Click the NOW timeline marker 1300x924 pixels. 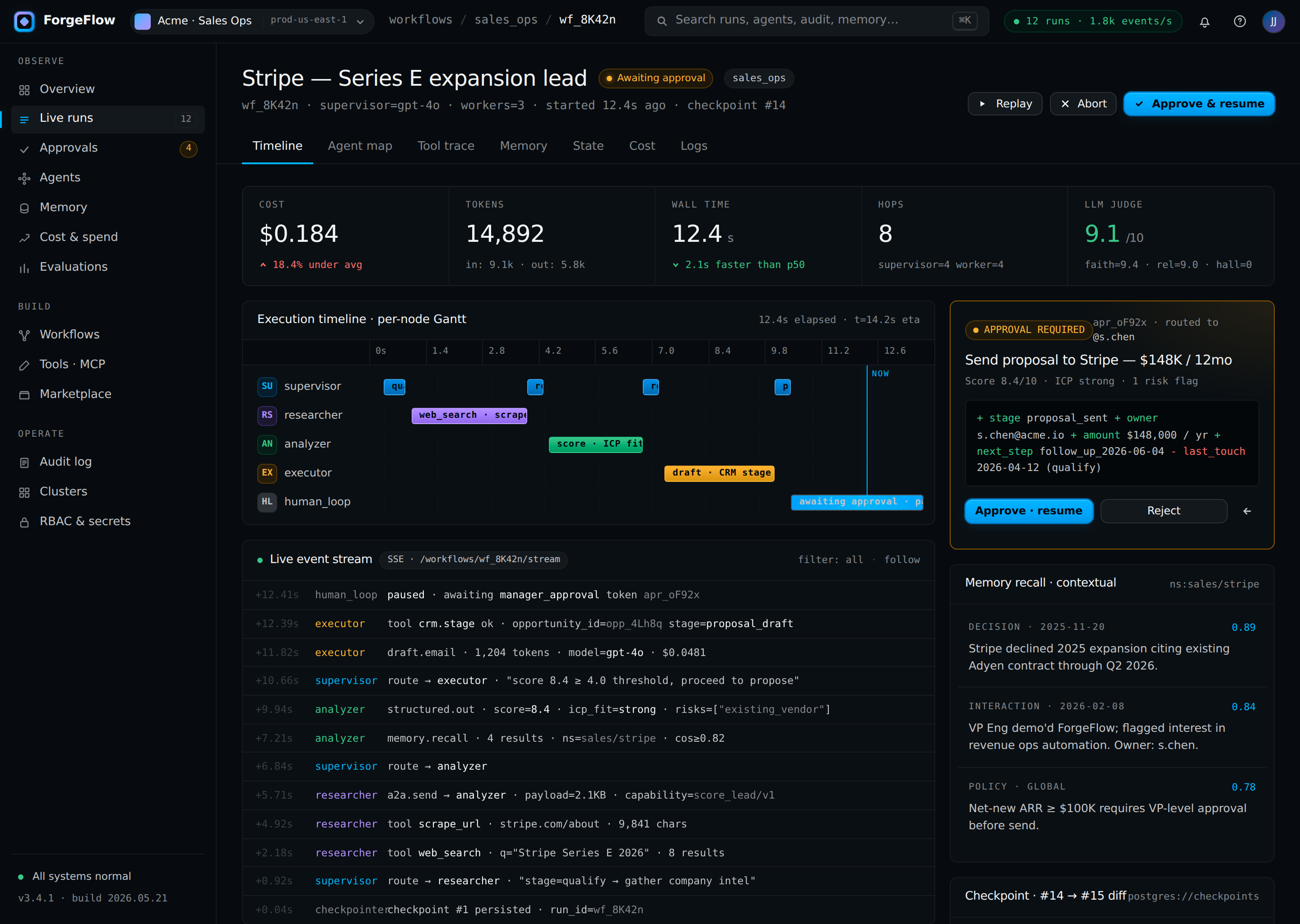tap(880, 374)
